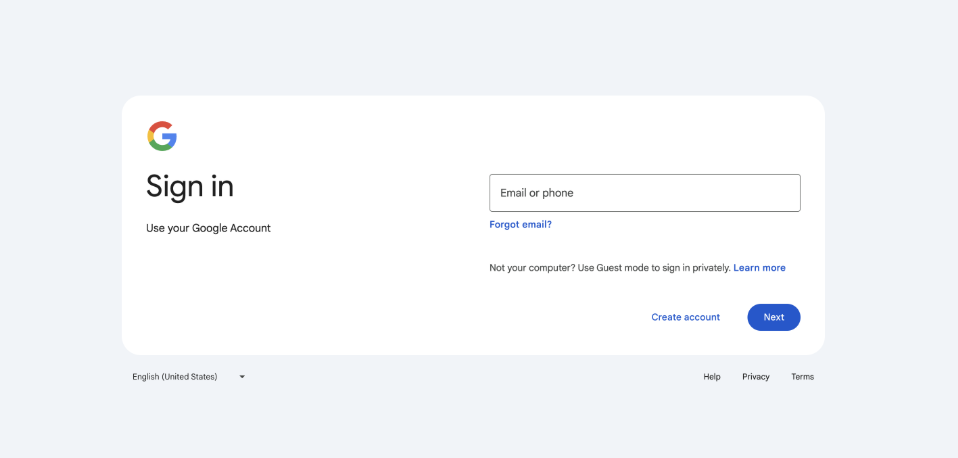Open the Help link in footer

tap(712, 377)
